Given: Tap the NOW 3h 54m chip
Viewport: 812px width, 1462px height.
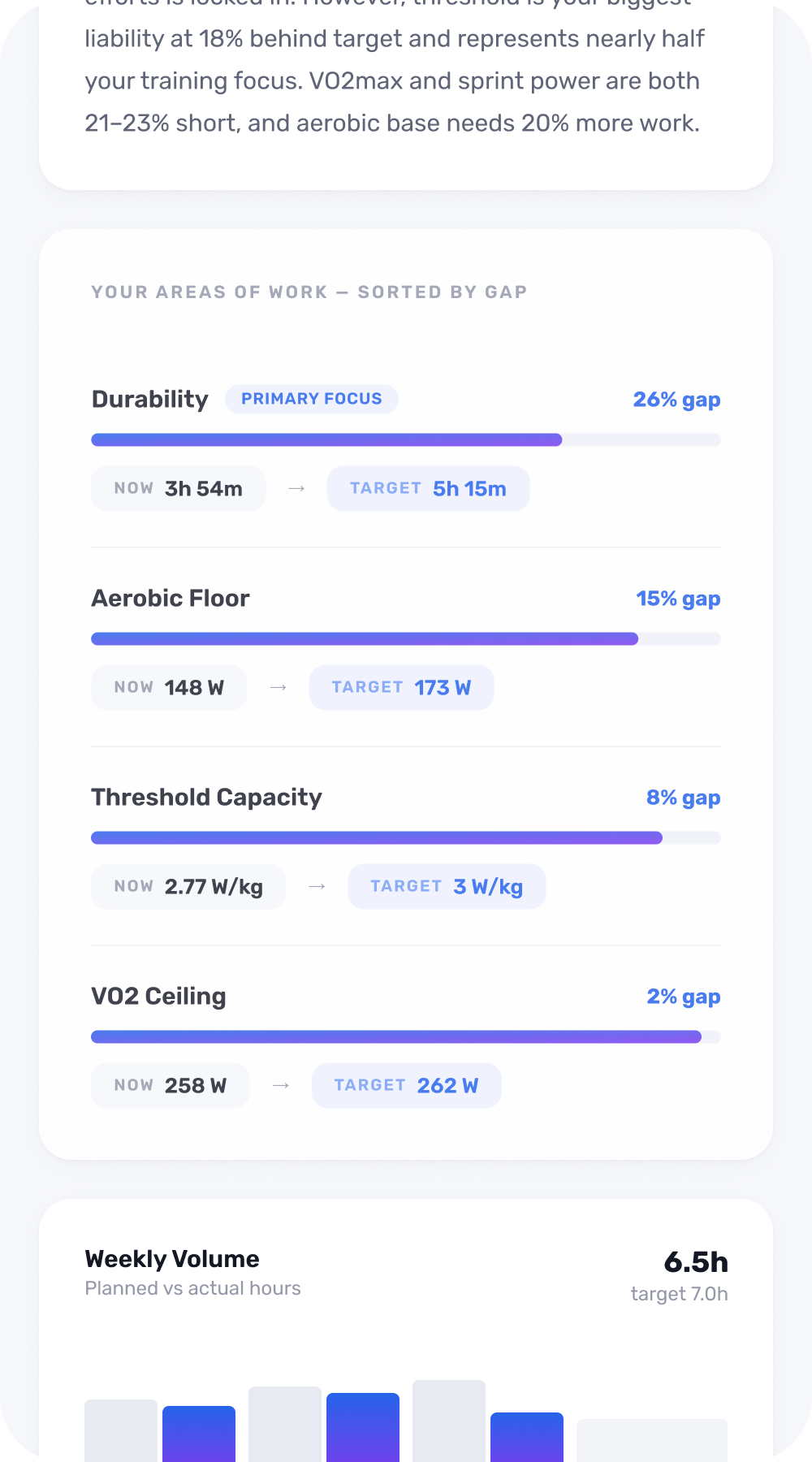Looking at the screenshot, I should [x=179, y=488].
